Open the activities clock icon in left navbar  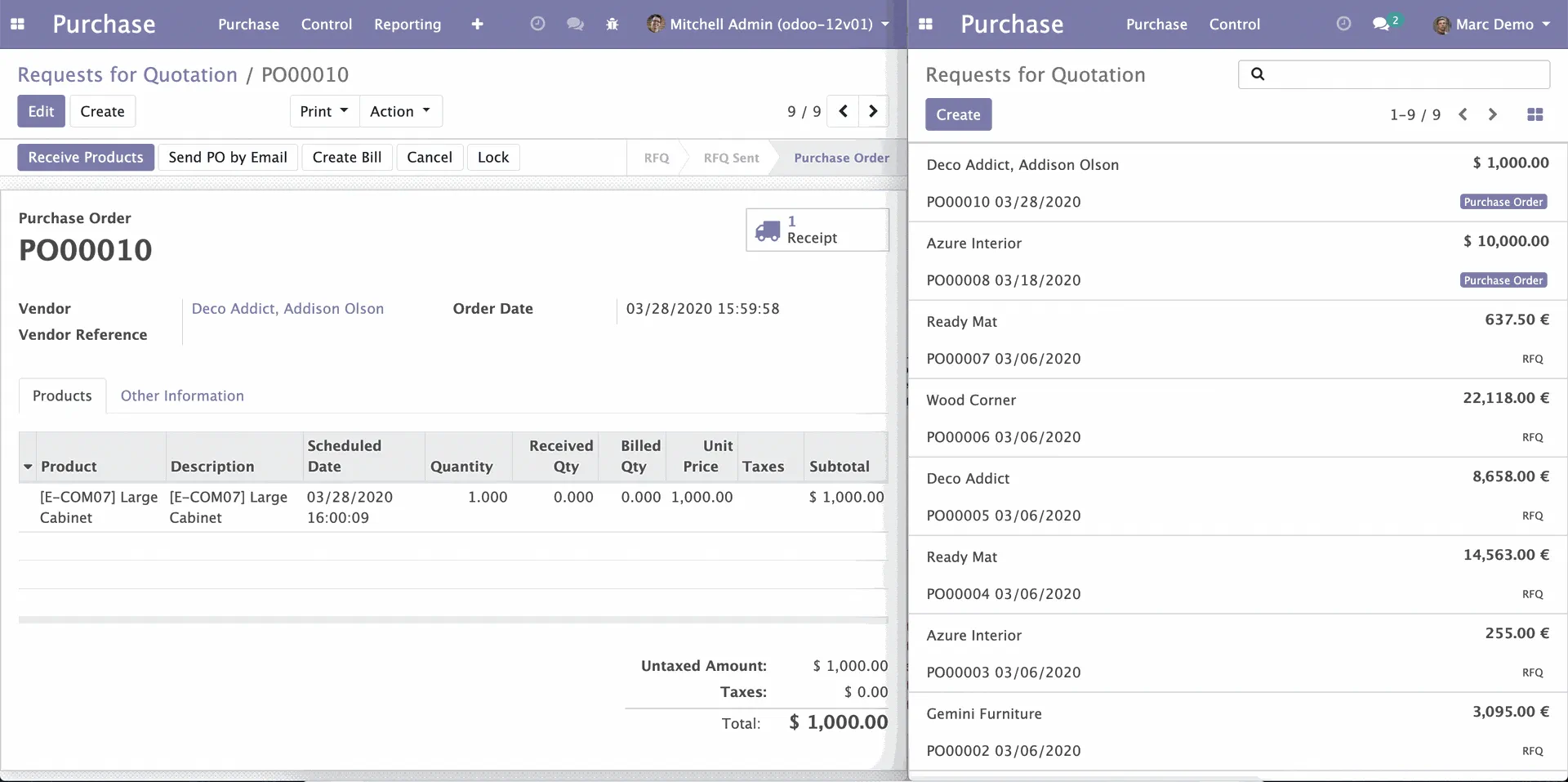[x=537, y=25]
